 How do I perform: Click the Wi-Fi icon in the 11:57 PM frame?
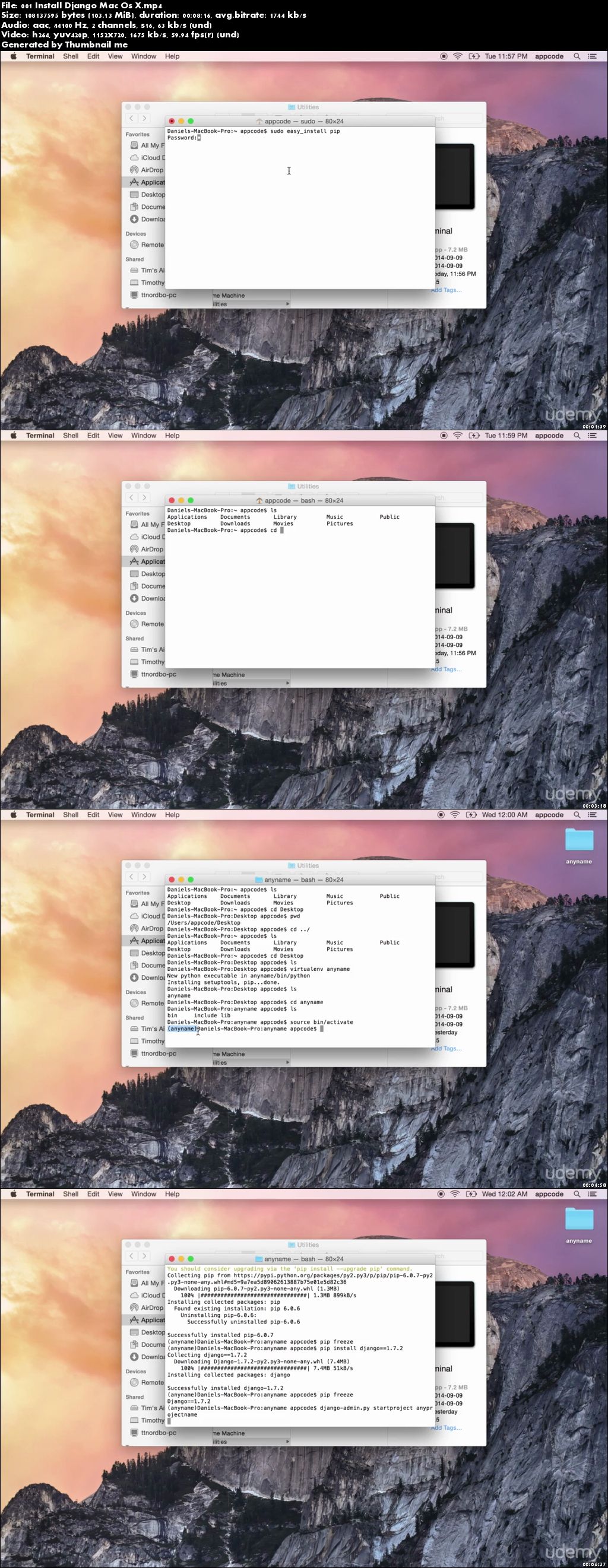(458, 56)
